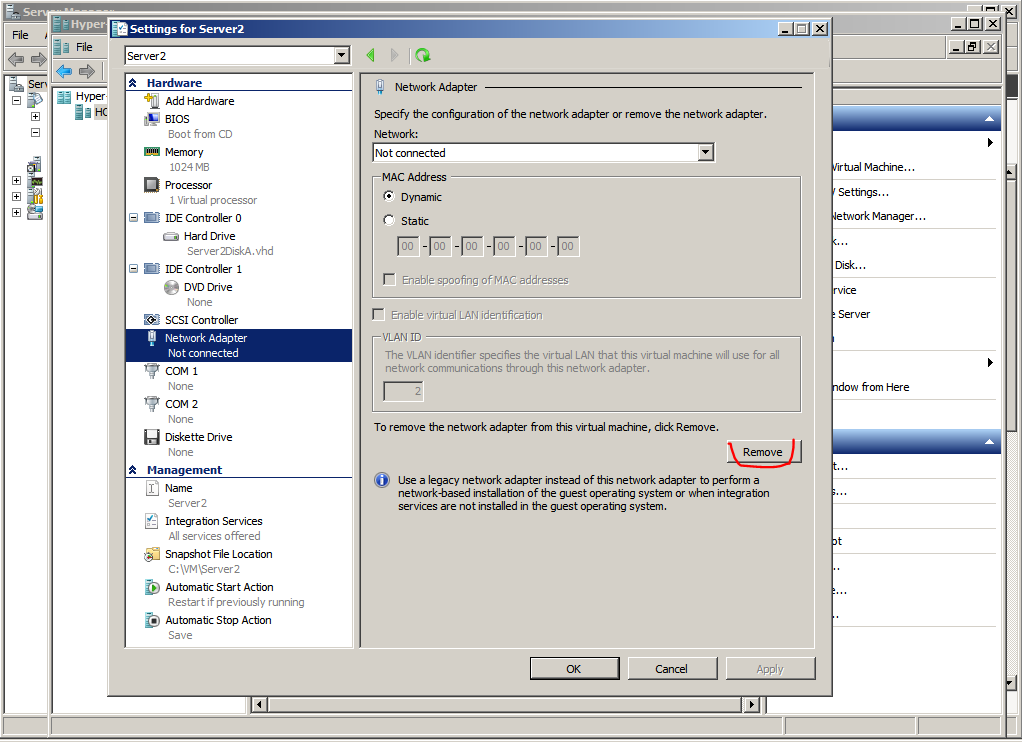Open the File menu in Server Manager
Screen dimensions: 1022x742
[x=20, y=35]
